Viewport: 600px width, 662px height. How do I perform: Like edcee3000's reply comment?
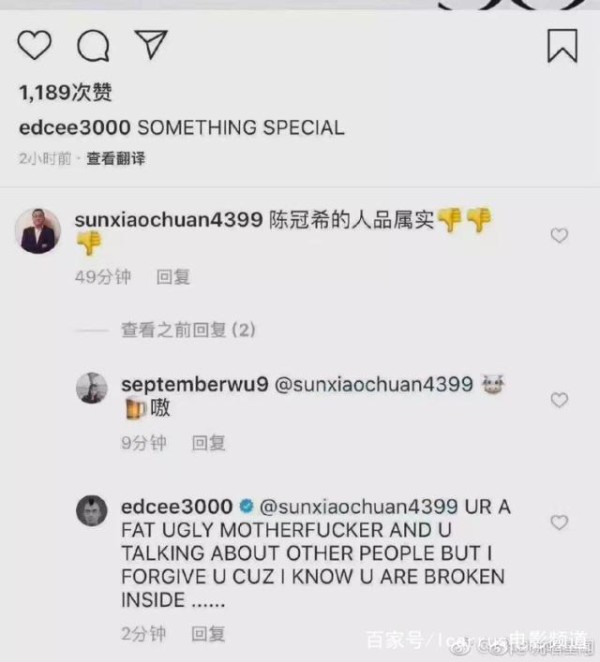(x=559, y=522)
